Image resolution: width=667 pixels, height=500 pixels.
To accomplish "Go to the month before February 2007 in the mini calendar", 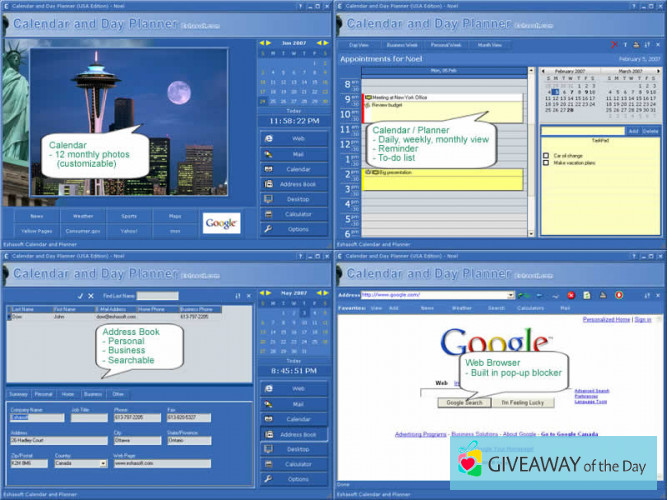I will click(543, 71).
